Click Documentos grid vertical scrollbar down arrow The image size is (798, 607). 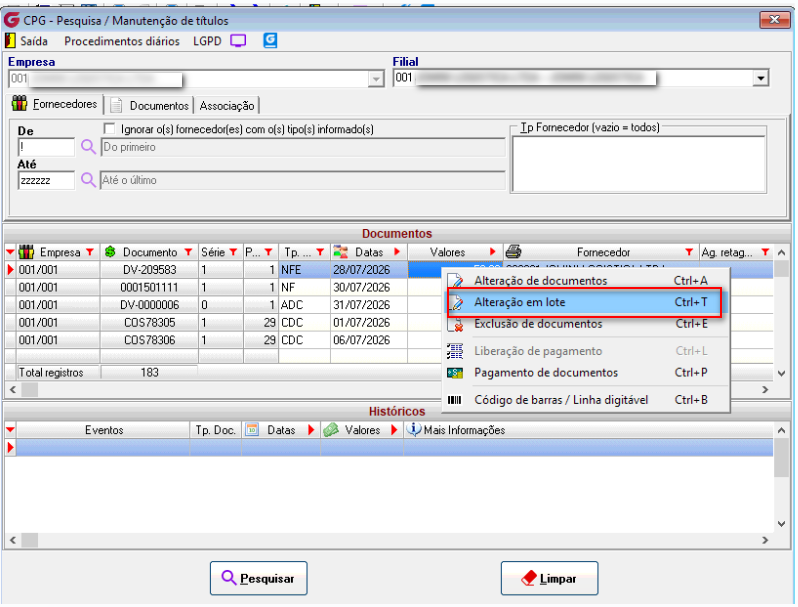coord(782,373)
